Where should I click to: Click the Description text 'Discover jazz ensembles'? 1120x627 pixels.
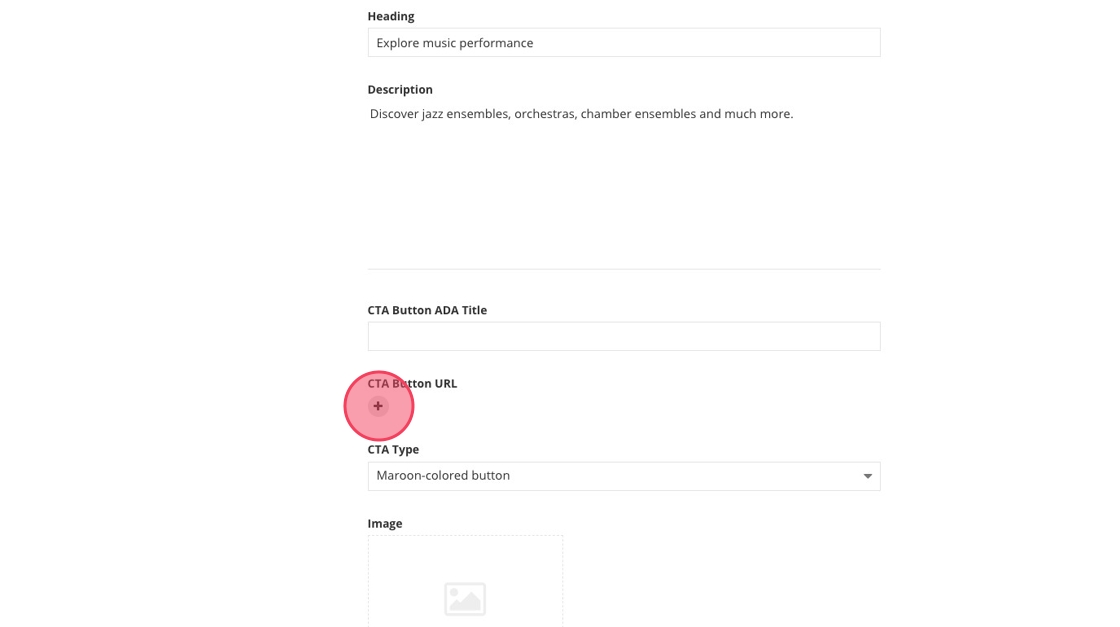pyautogui.click(x=440, y=114)
